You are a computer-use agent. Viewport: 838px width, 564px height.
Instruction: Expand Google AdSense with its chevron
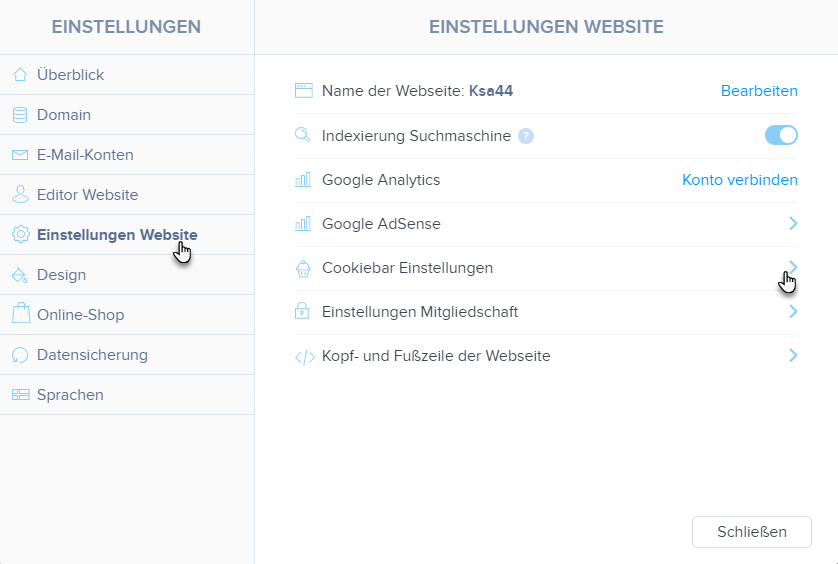coord(792,224)
